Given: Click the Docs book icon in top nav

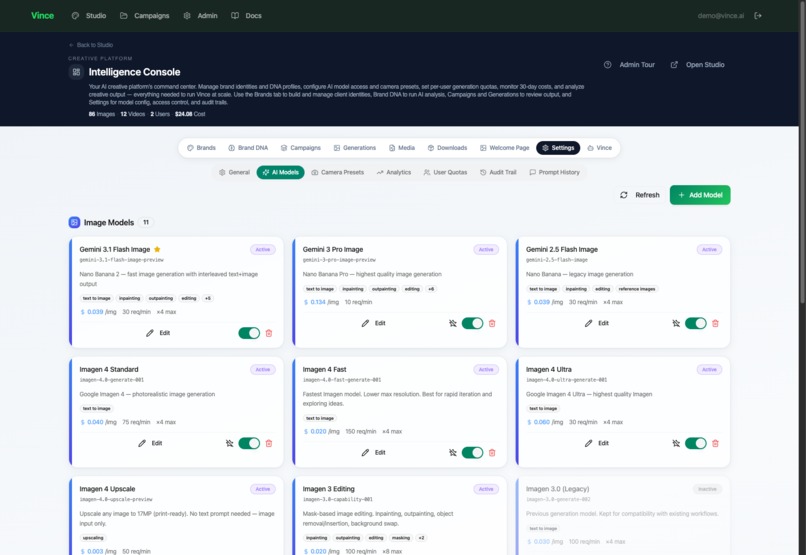Looking at the screenshot, I should pos(235,15).
